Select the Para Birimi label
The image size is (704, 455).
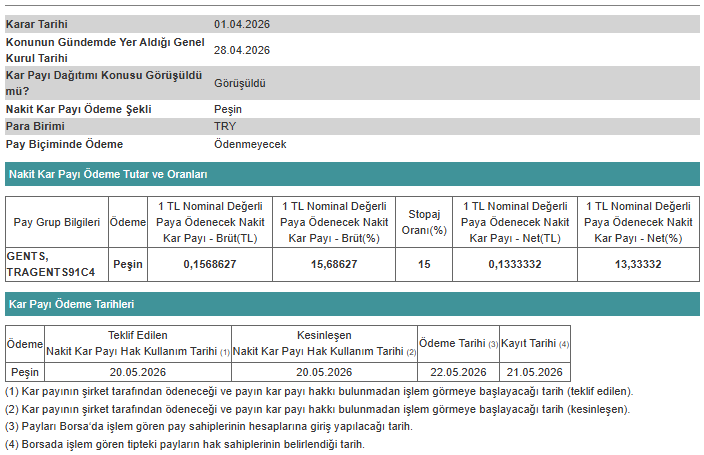[35, 126]
